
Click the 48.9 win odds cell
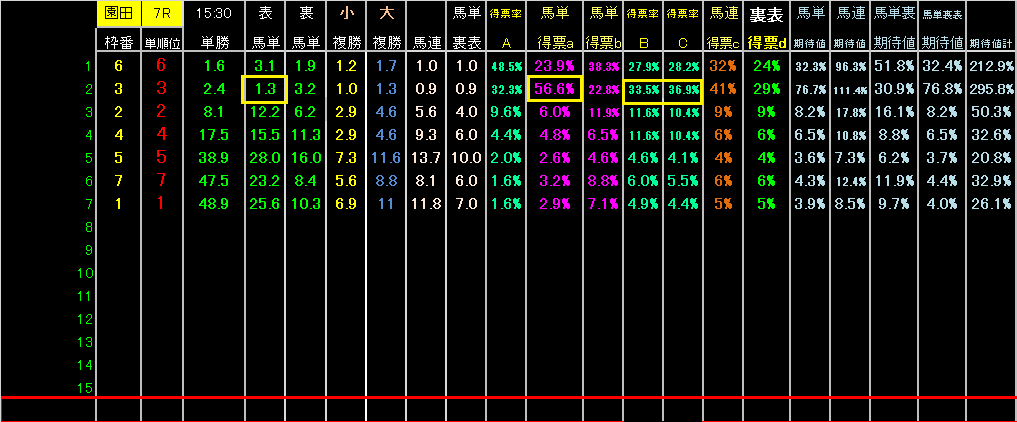click(215, 204)
